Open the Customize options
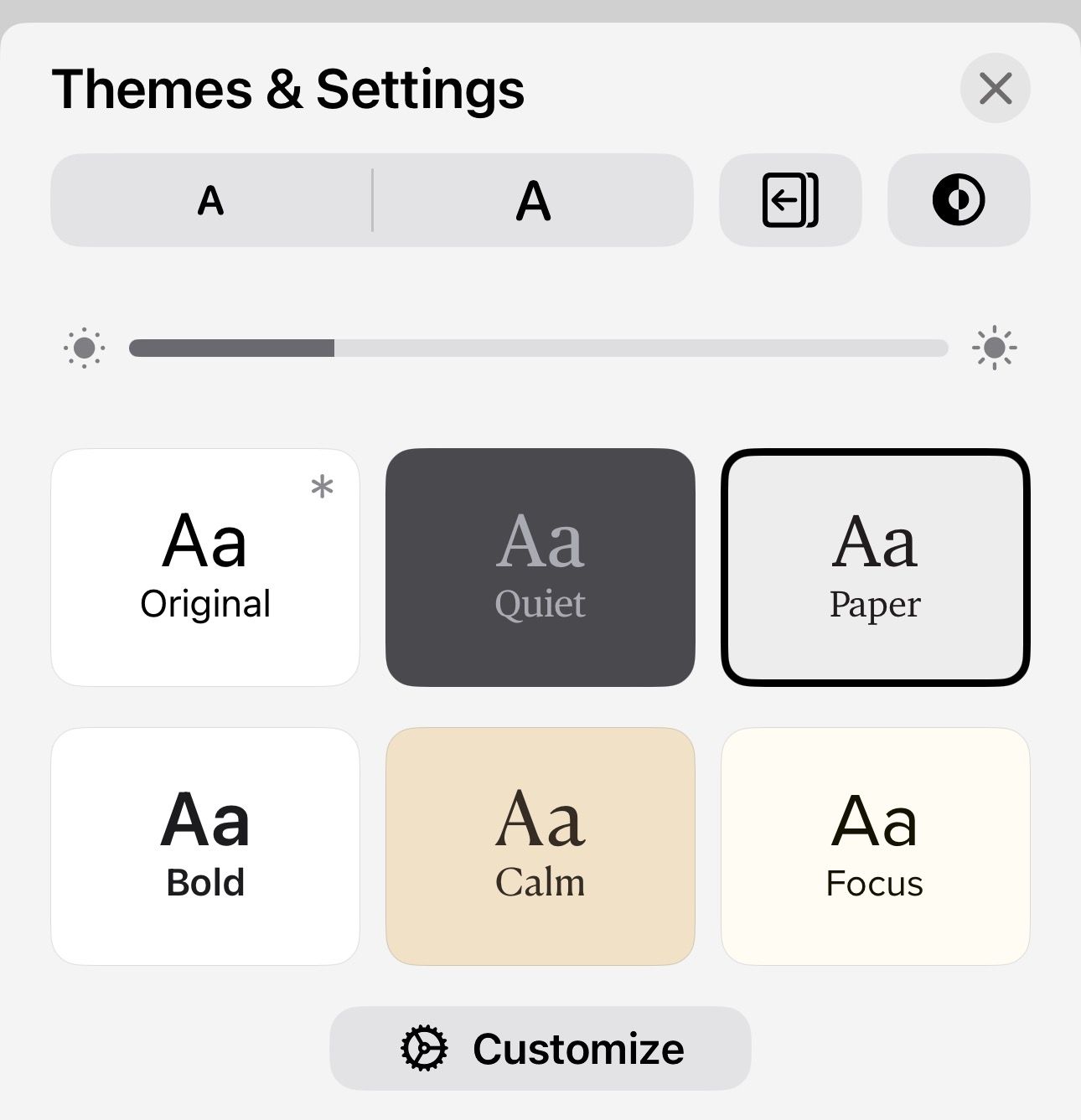Image resolution: width=1081 pixels, height=1120 pixels. coord(540,1048)
